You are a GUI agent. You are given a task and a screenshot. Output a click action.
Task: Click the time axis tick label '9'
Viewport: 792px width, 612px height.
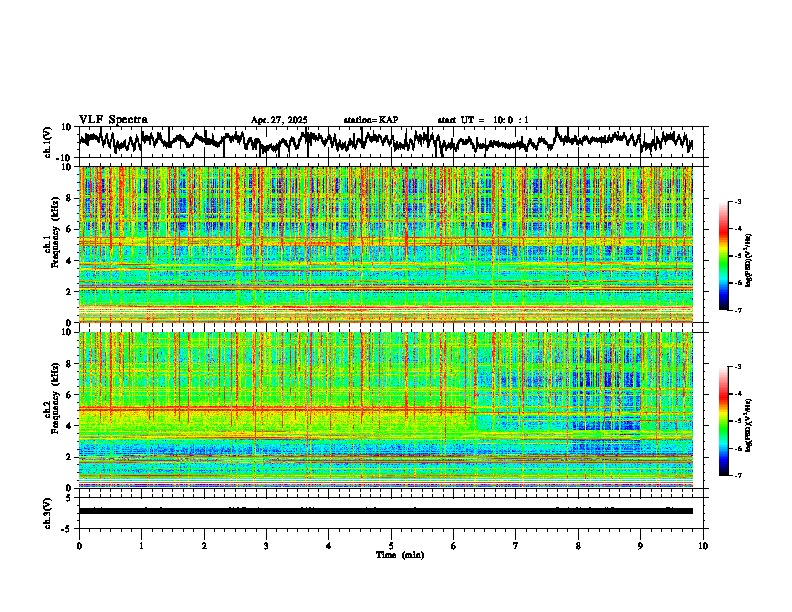(x=640, y=546)
